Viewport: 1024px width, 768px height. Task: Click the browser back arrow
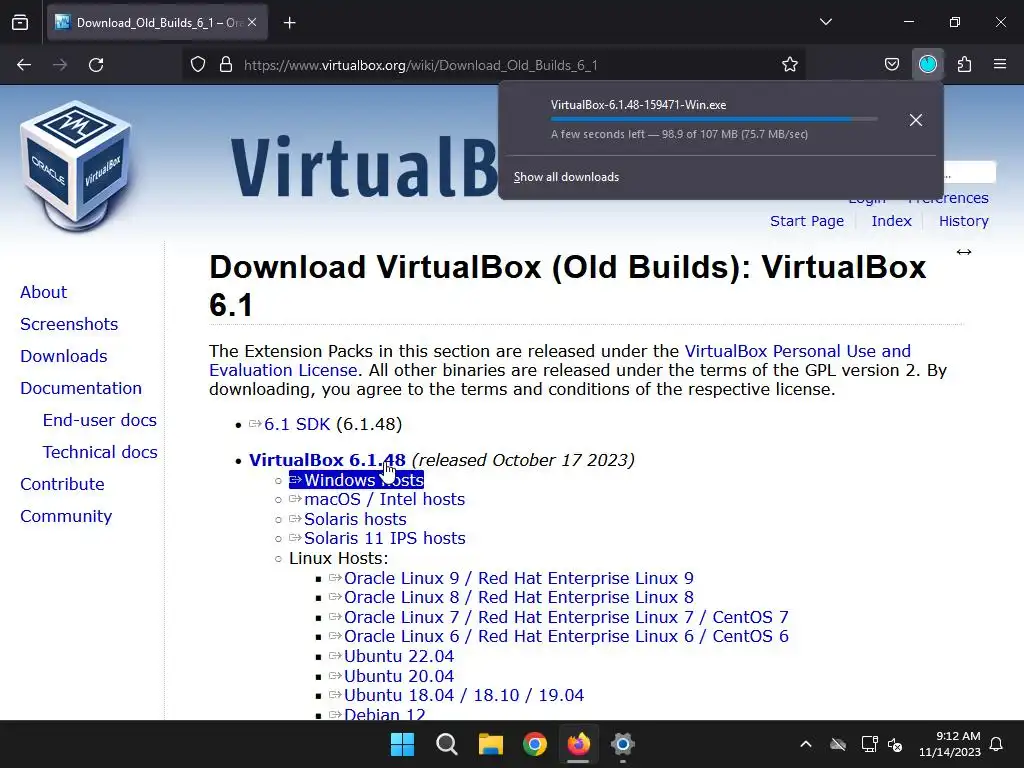[24, 65]
